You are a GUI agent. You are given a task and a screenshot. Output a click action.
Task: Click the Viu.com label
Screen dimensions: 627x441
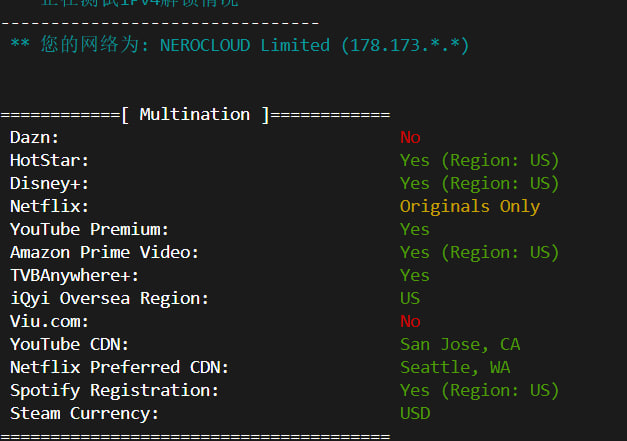(x=50, y=322)
